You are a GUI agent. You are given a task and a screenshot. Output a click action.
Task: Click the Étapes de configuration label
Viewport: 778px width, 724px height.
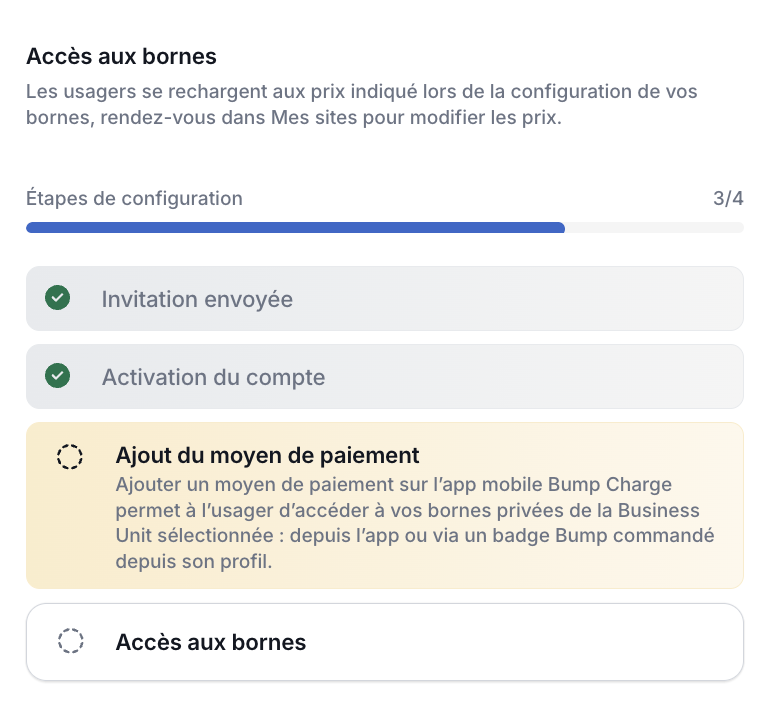tap(134, 198)
